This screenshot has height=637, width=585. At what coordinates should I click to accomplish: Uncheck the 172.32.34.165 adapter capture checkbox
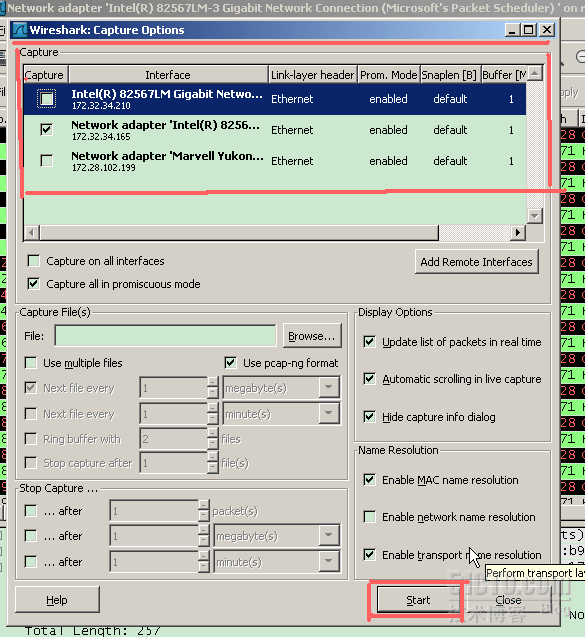coord(47,130)
